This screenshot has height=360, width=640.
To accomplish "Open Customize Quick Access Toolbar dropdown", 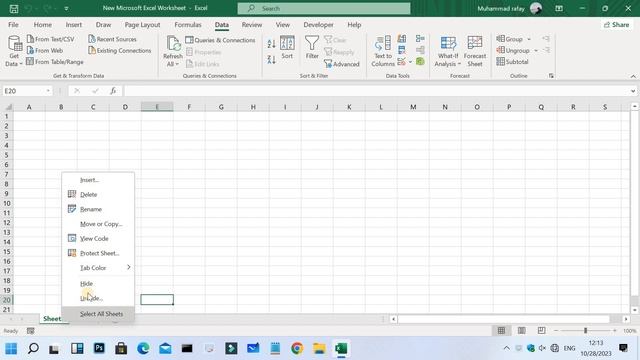I will point(67,8).
